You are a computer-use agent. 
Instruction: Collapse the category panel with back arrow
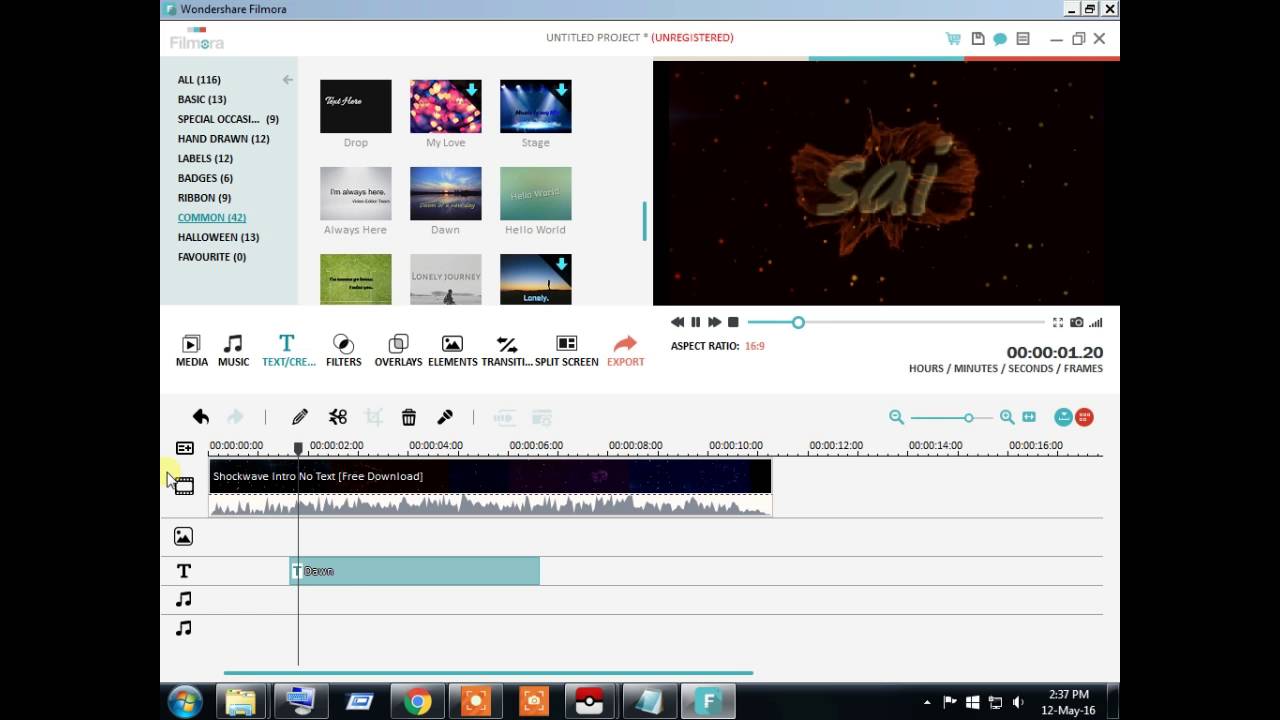[287, 80]
